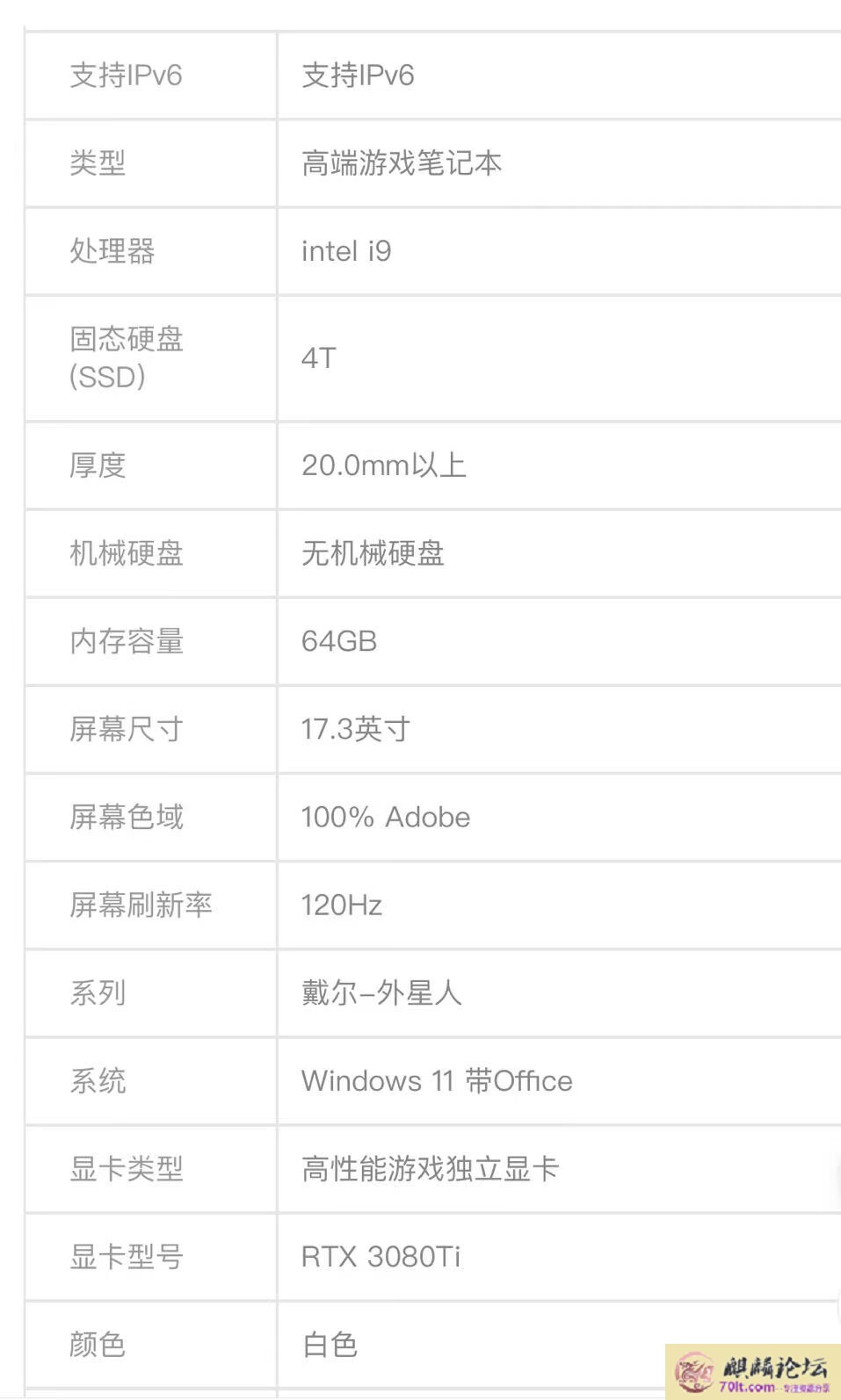
Task: Click the intel i9 processor value
Action: click(x=346, y=251)
